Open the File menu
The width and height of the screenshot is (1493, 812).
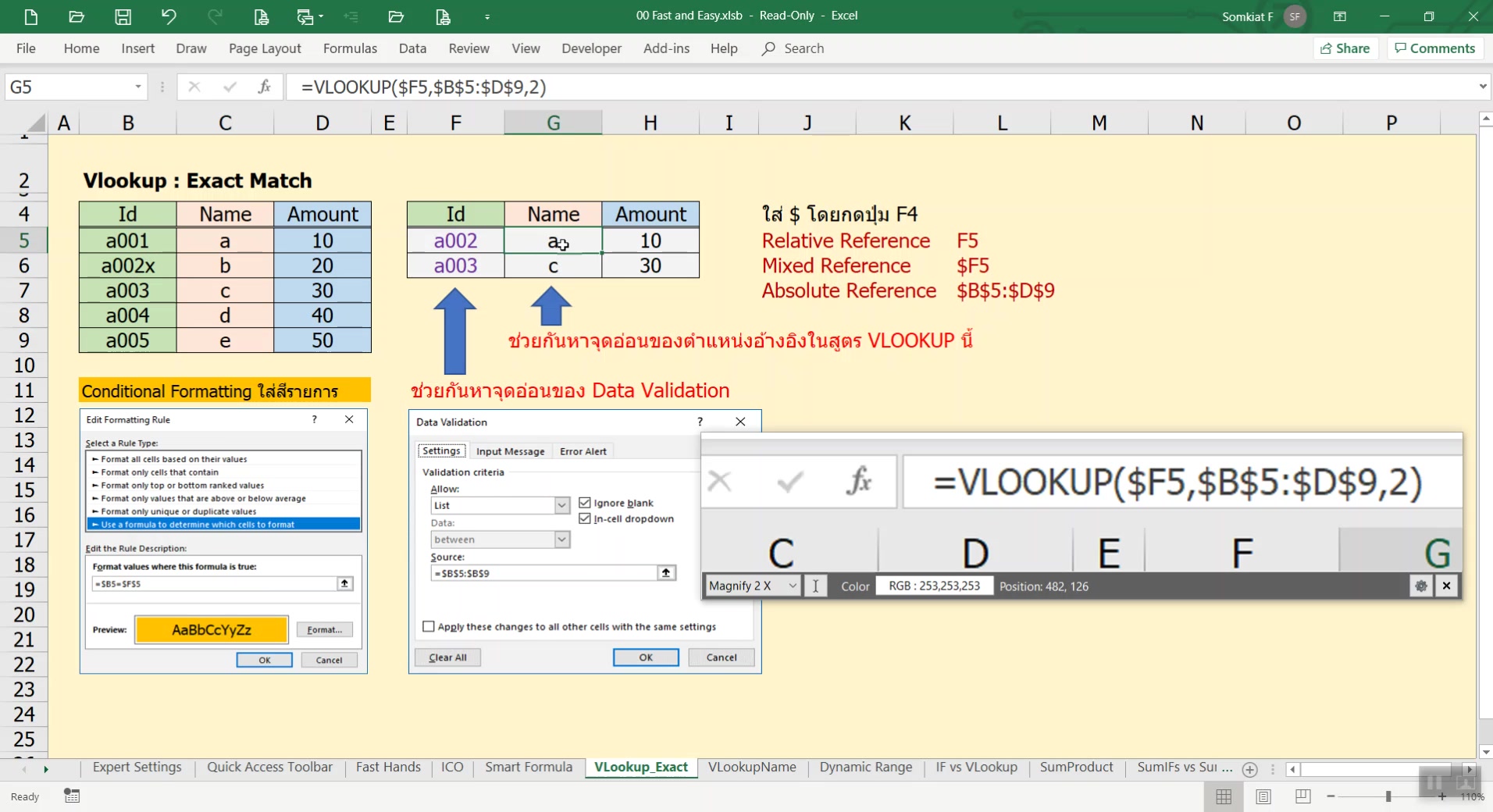26,48
